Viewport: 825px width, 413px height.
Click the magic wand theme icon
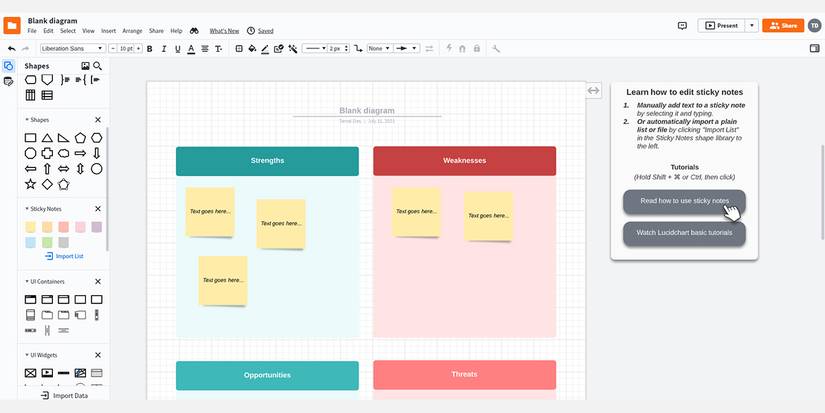point(293,48)
